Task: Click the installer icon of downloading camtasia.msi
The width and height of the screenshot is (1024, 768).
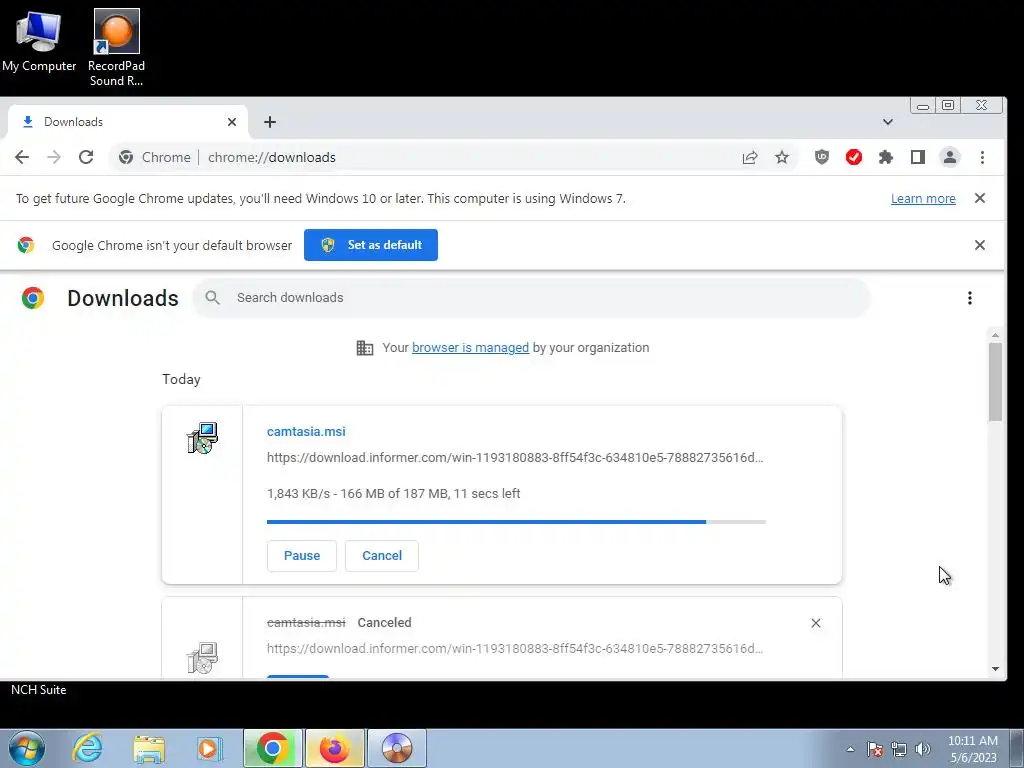Action: (x=202, y=438)
